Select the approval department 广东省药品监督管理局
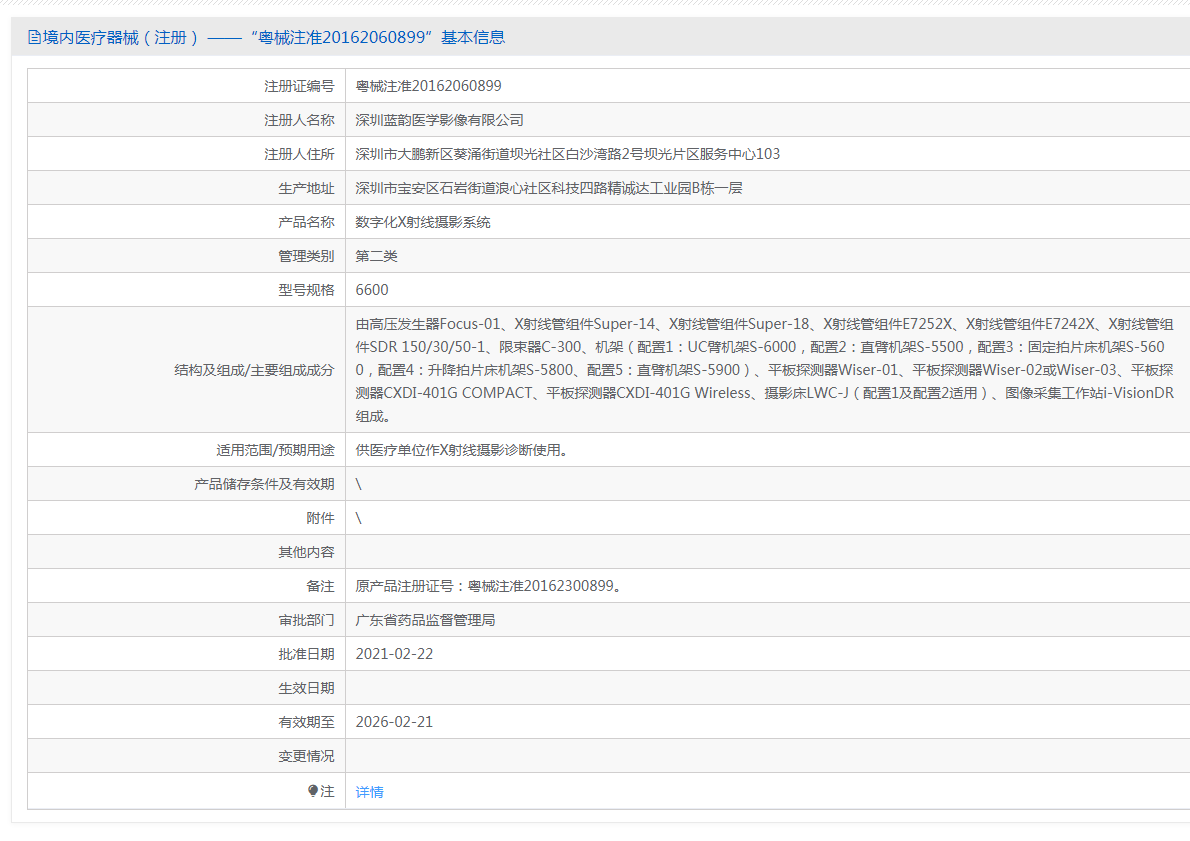Image resolution: width=1190 pixels, height=841 pixels. pos(425,620)
